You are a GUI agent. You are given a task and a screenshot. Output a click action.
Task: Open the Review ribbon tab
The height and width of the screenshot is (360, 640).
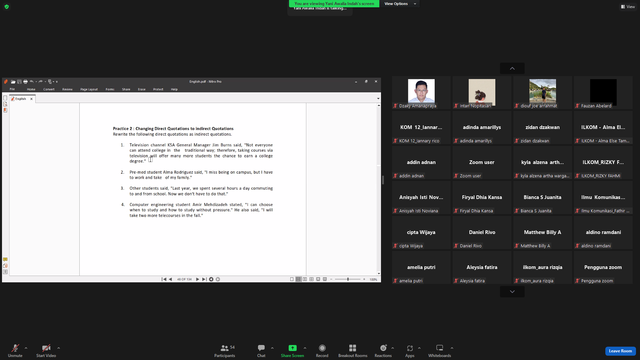(x=67, y=89)
